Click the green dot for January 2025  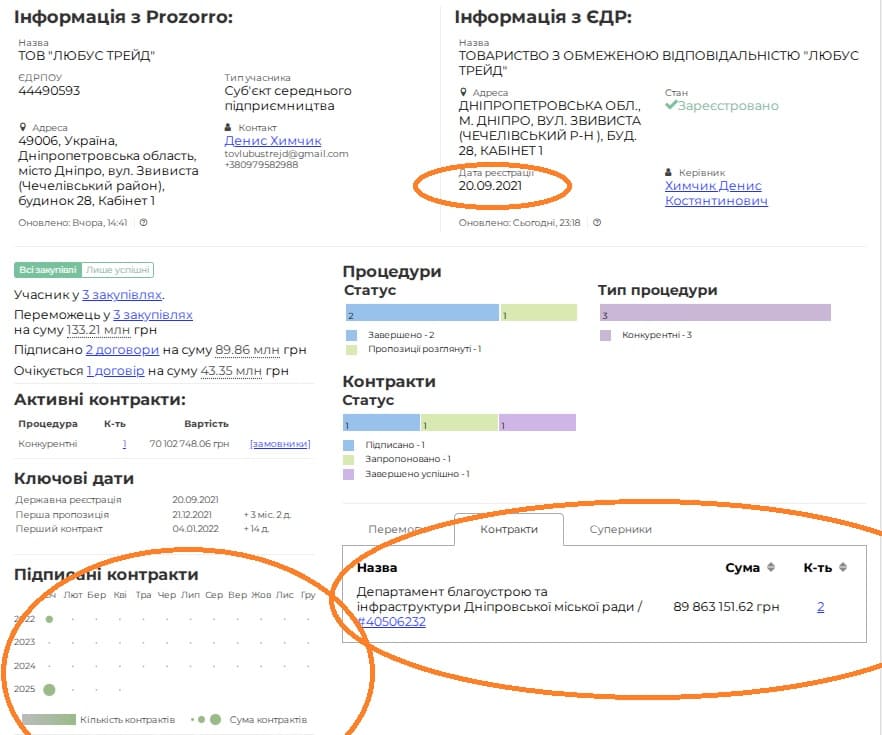[x=49, y=689]
